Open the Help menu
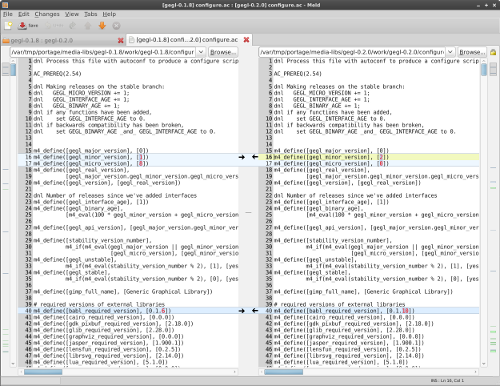Screen dimensions: 500x386 (109, 14)
